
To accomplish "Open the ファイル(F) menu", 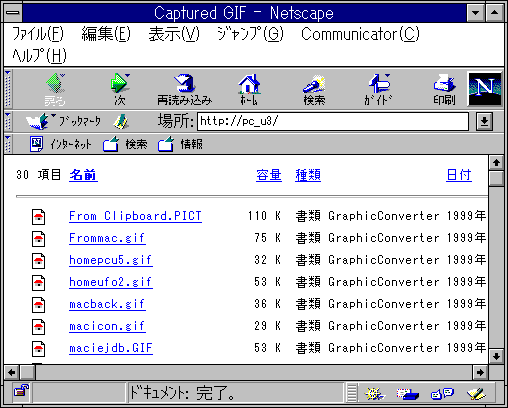I will [x=38, y=34].
